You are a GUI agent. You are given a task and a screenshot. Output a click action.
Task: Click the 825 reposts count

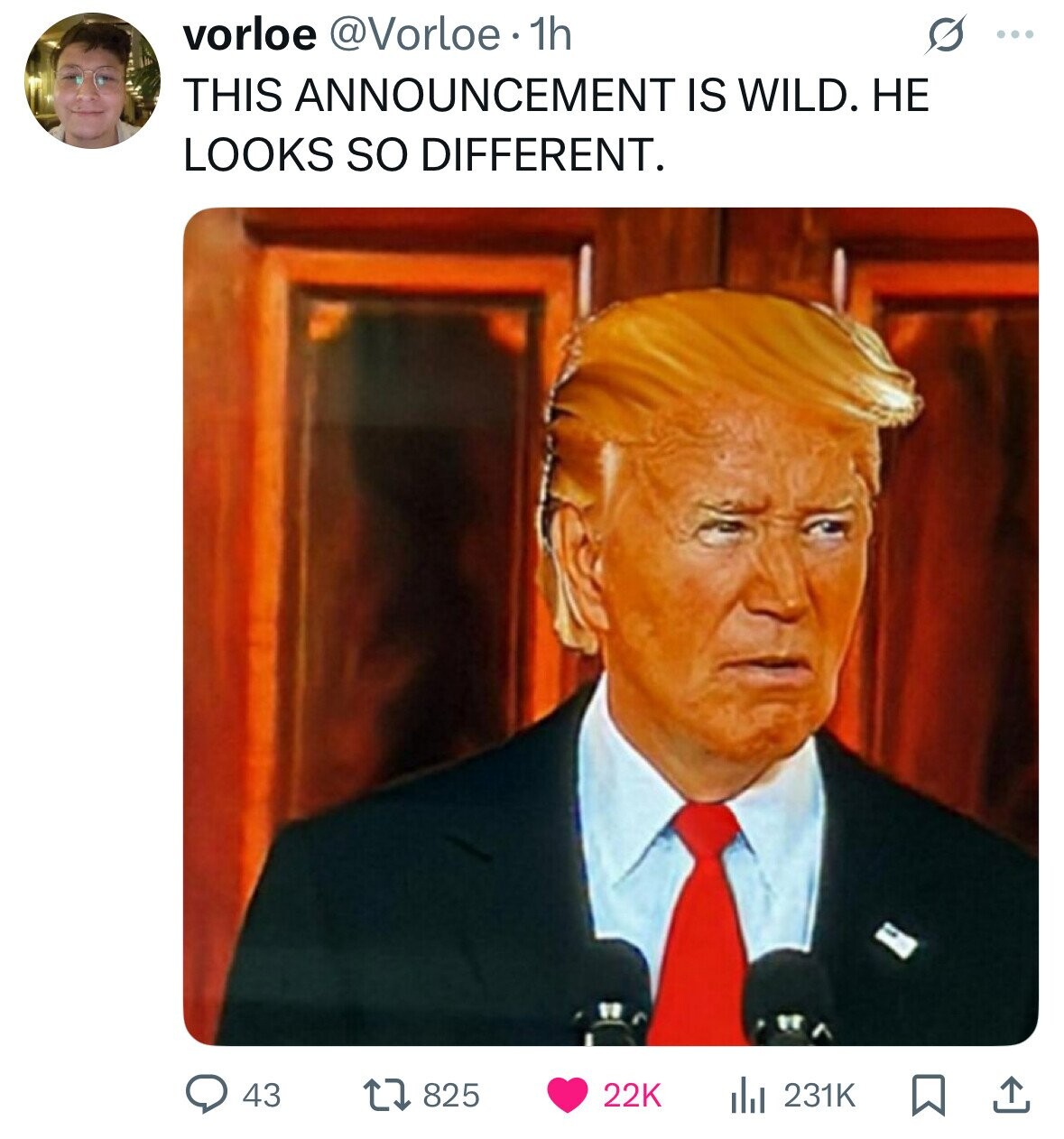[x=450, y=1096]
